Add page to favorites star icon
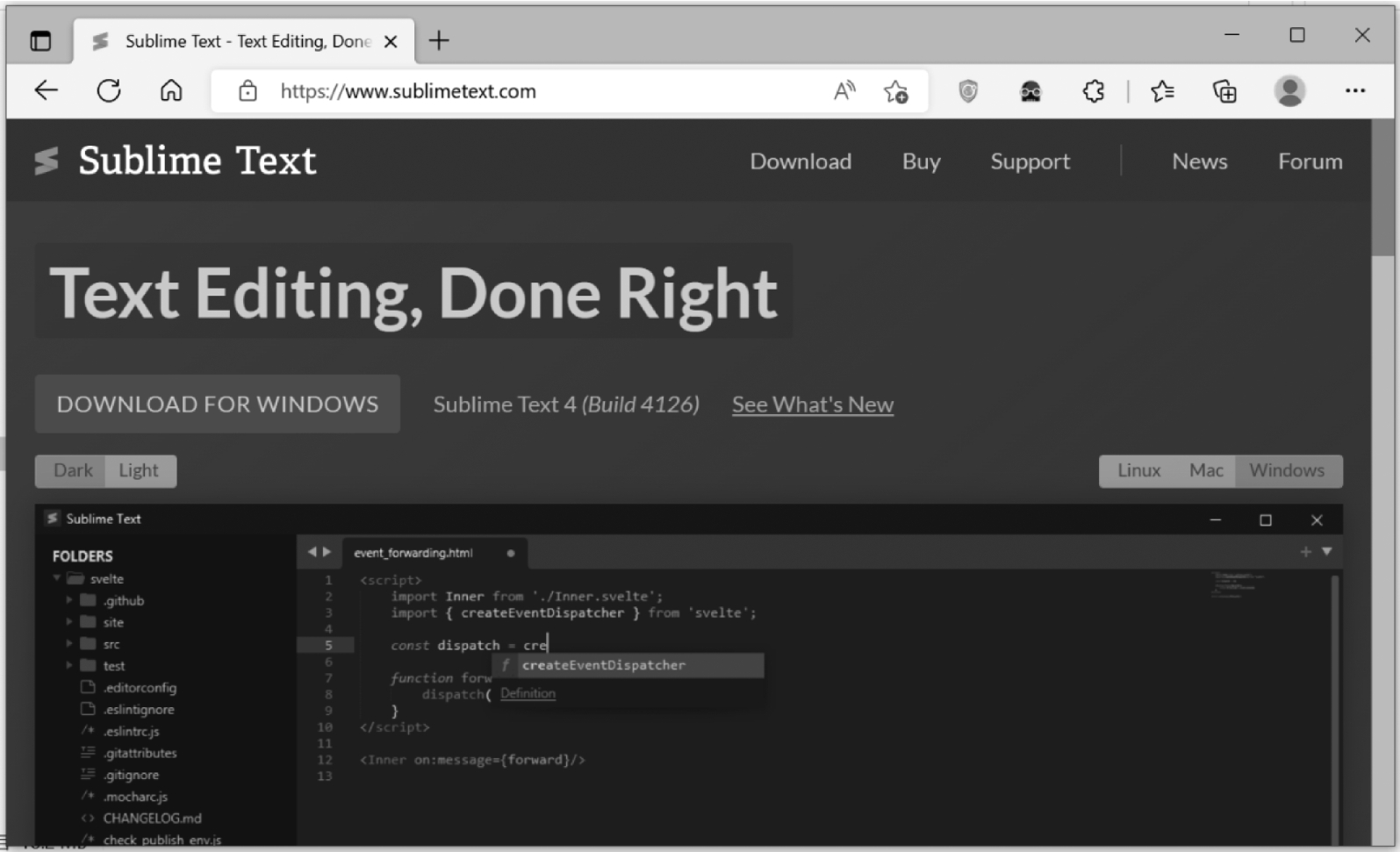Screen dimensions: 1400x852 pyautogui.click(x=896, y=91)
